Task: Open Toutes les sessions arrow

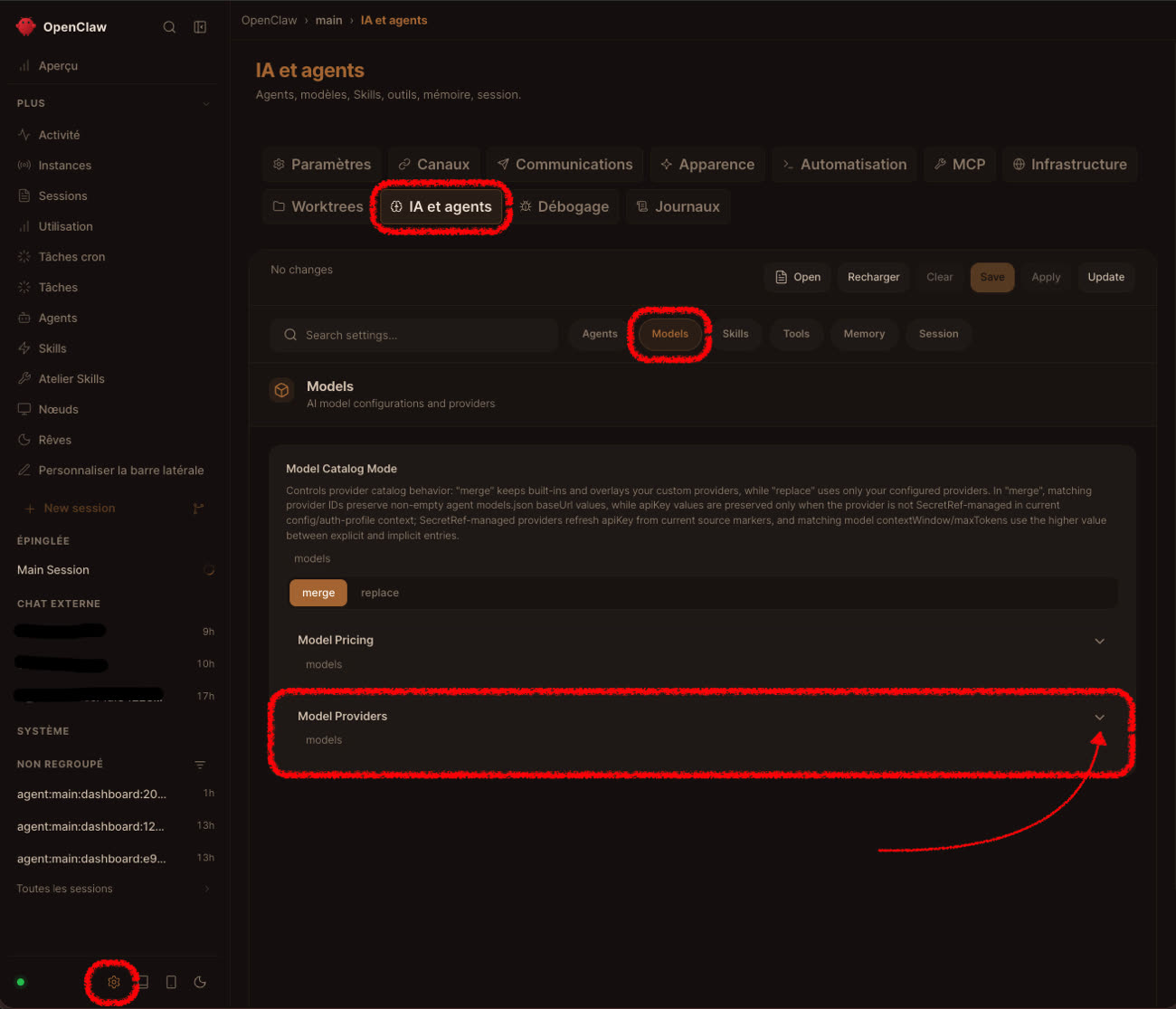Action: coord(207,889)
